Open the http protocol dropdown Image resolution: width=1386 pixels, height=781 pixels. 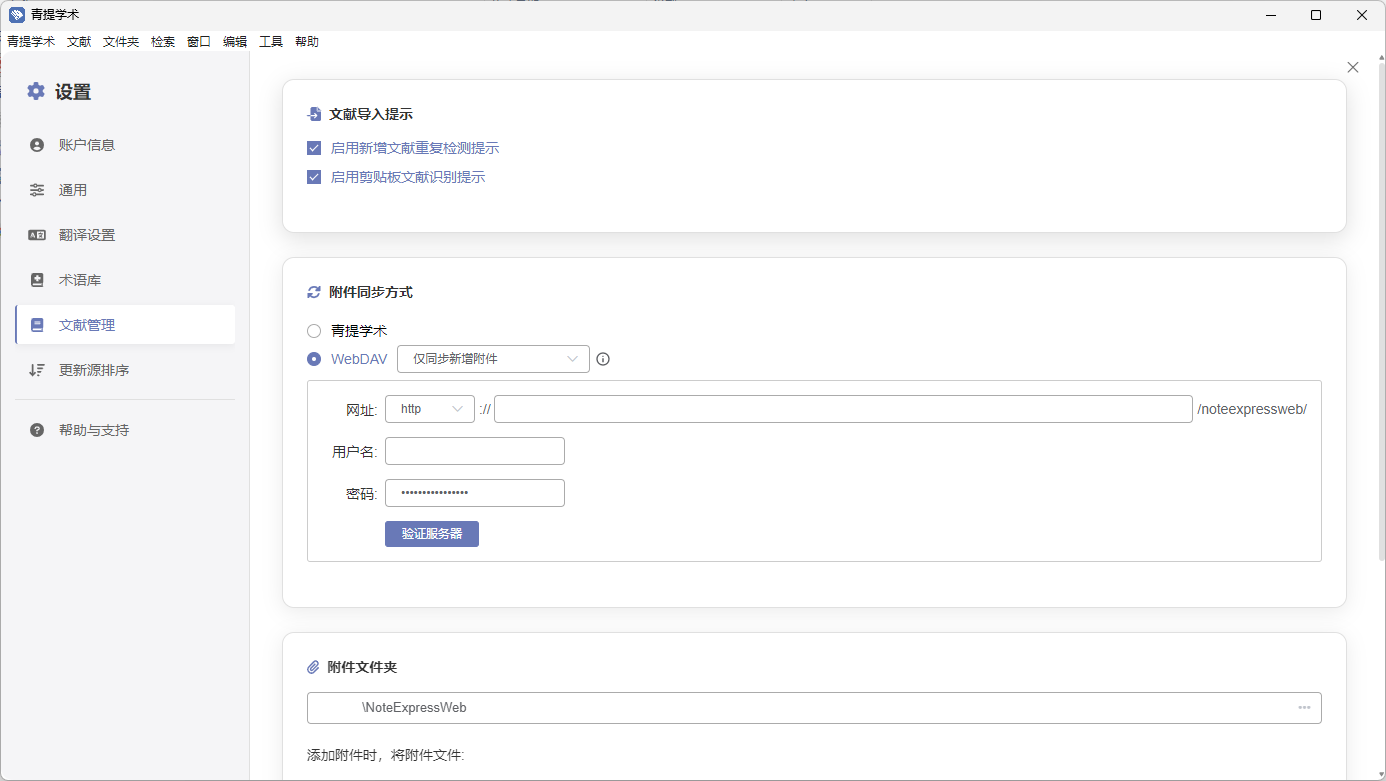(x=429, y=409)
